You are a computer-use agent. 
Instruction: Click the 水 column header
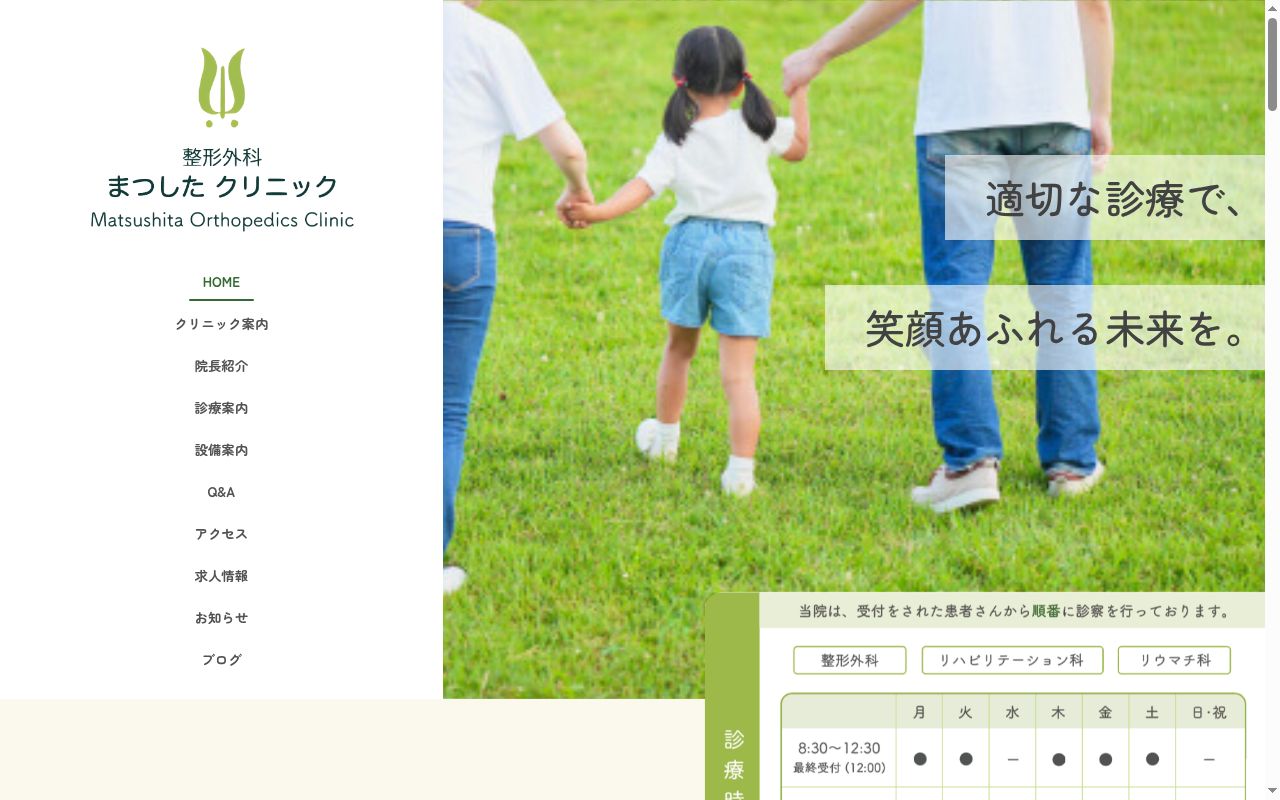coord(1012,712)
